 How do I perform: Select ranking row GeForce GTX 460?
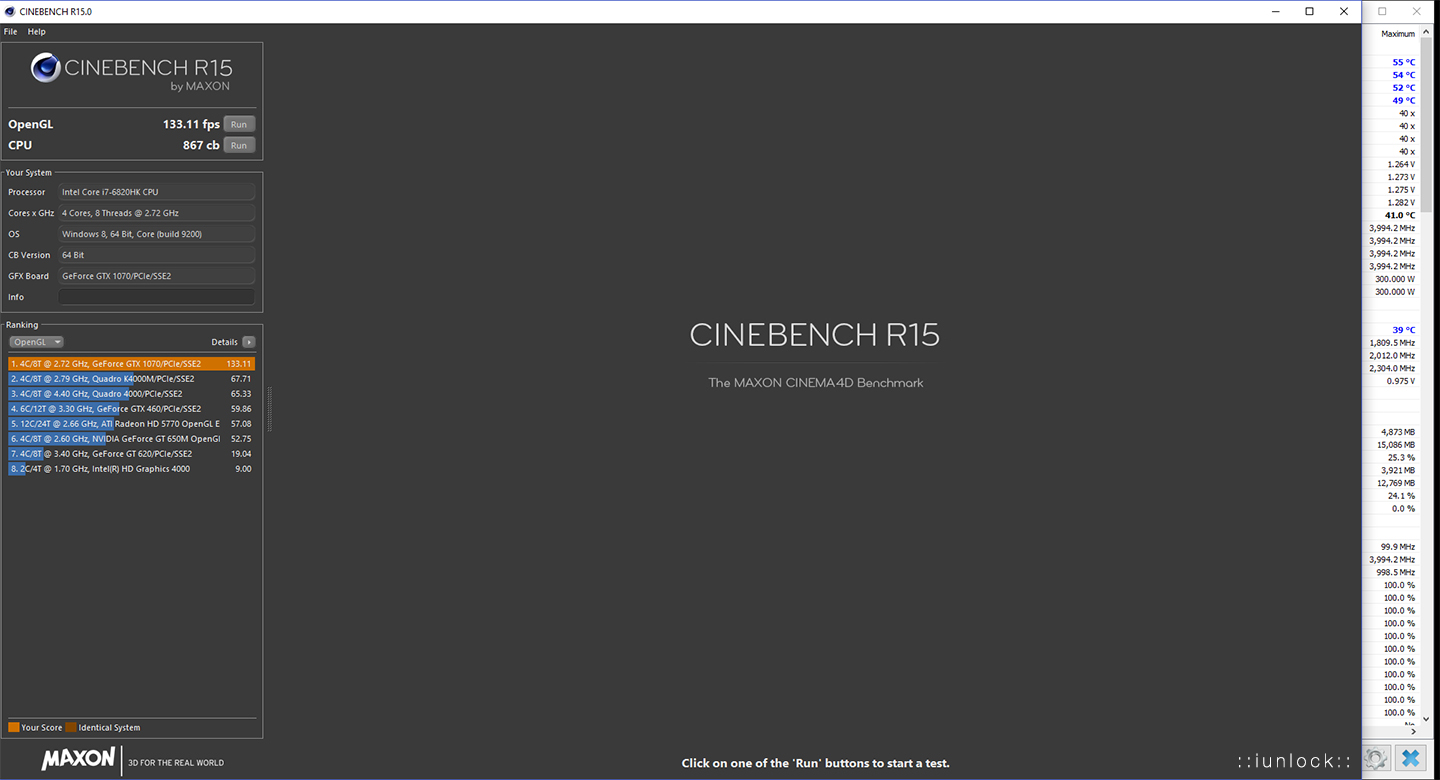pos(131,409)
